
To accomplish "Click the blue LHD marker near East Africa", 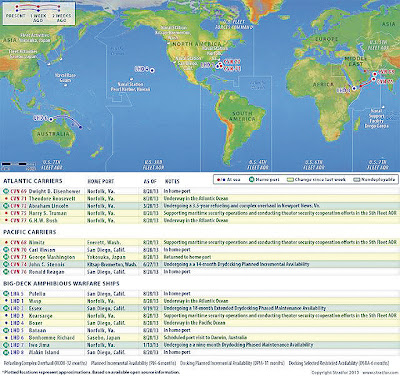I will (354, 89).
